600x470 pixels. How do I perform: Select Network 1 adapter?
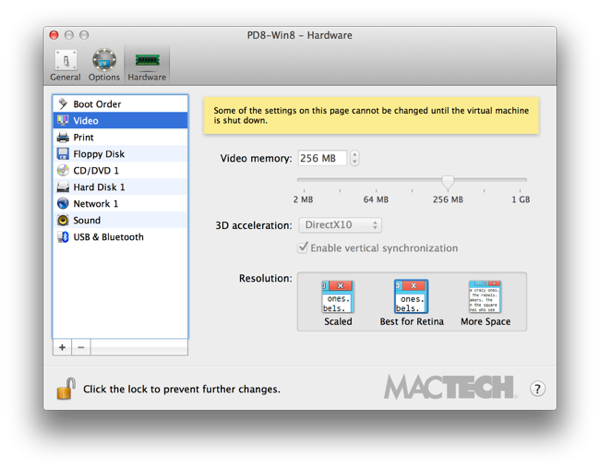click(95, 204)
